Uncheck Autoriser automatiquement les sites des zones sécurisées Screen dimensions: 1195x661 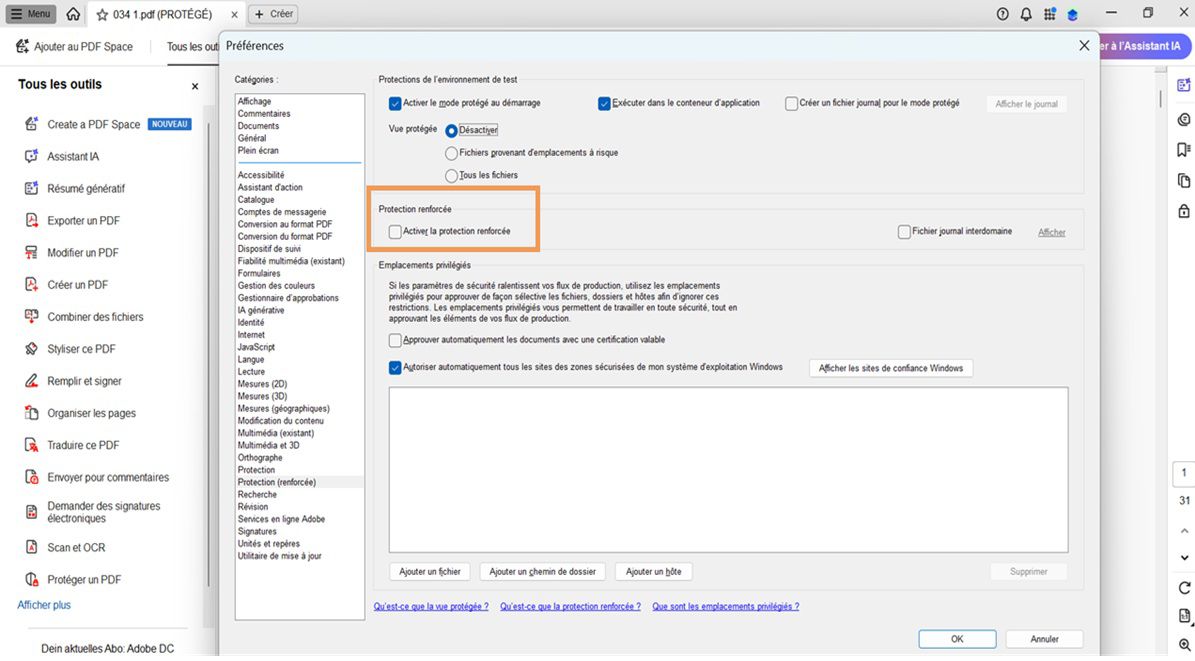[x=395, y=367]
